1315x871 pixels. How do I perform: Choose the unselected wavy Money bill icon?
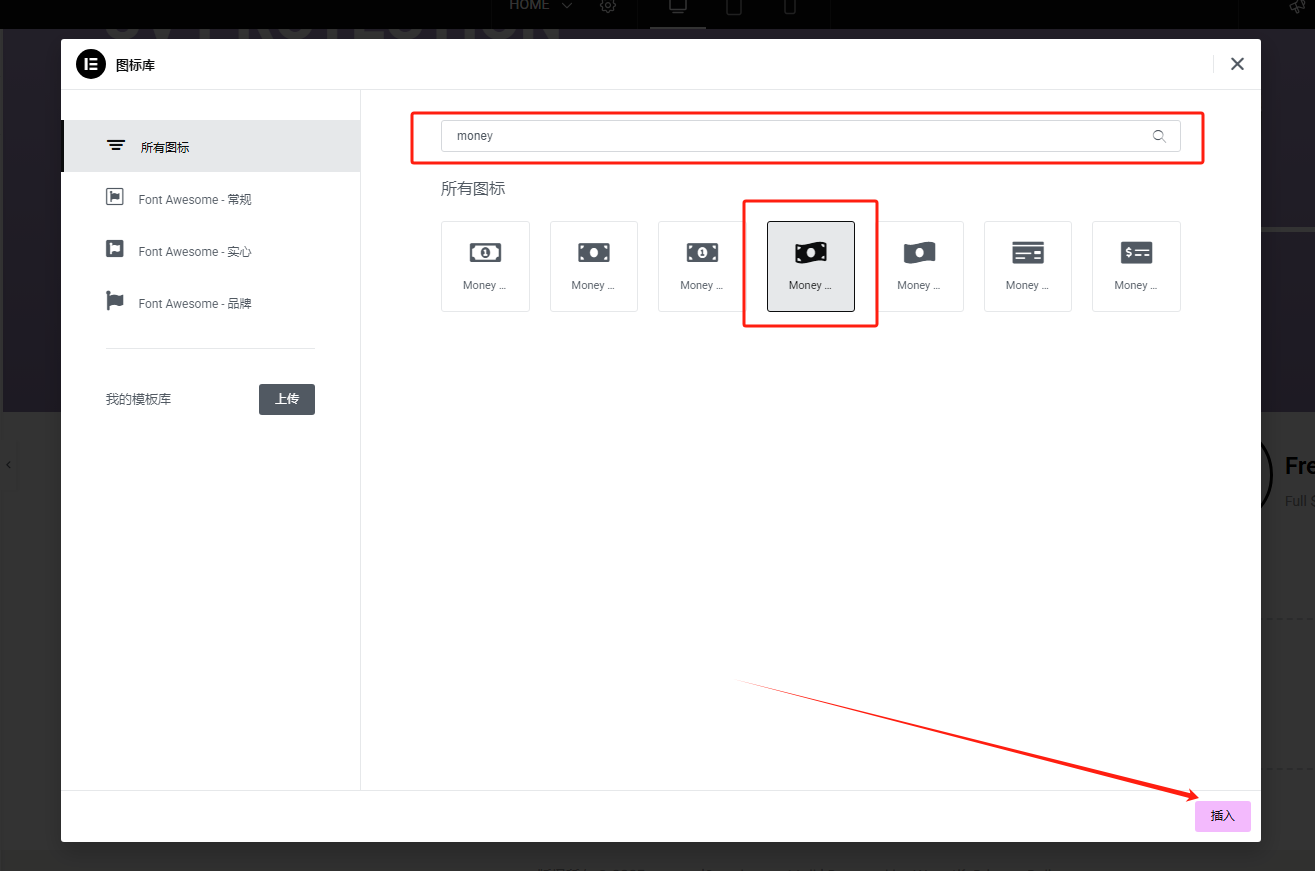tap(919, 266)
